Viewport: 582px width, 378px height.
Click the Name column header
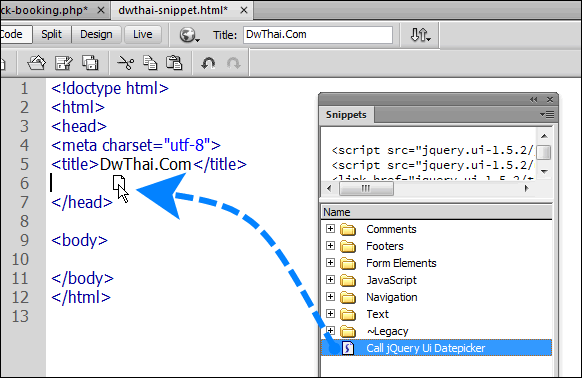436,212
